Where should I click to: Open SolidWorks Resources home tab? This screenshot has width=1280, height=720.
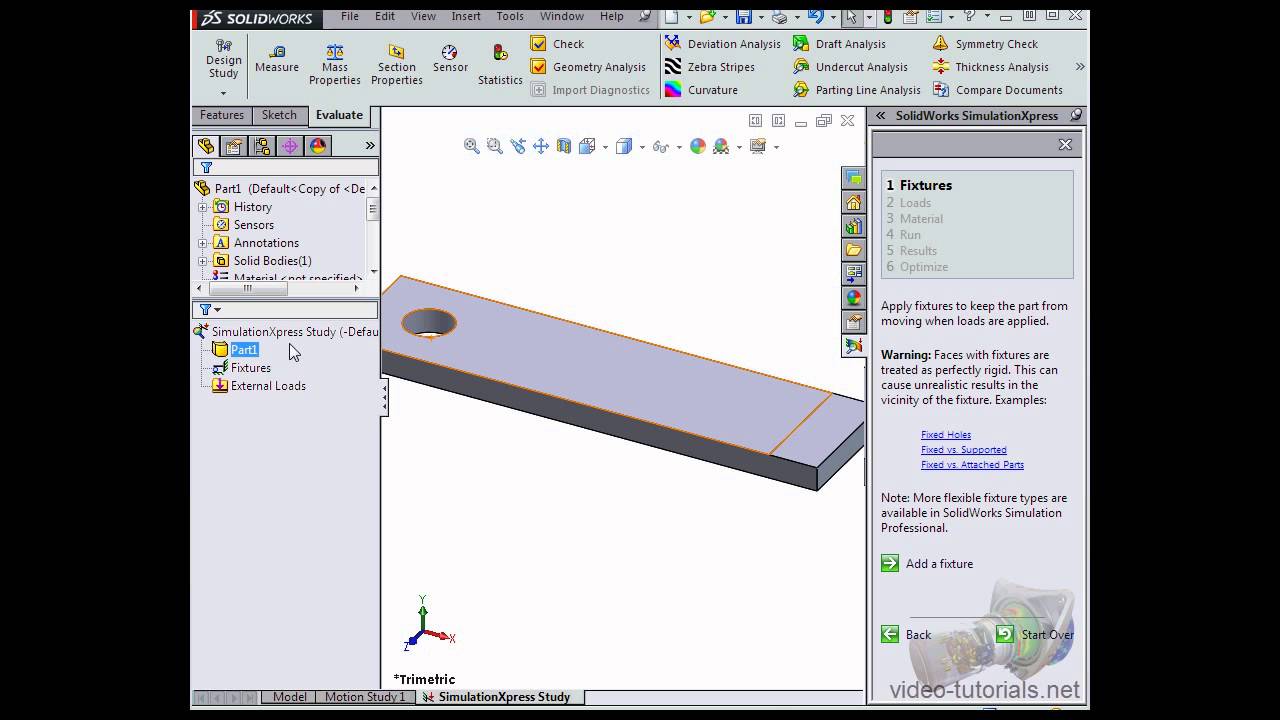(x=853, y=201)
